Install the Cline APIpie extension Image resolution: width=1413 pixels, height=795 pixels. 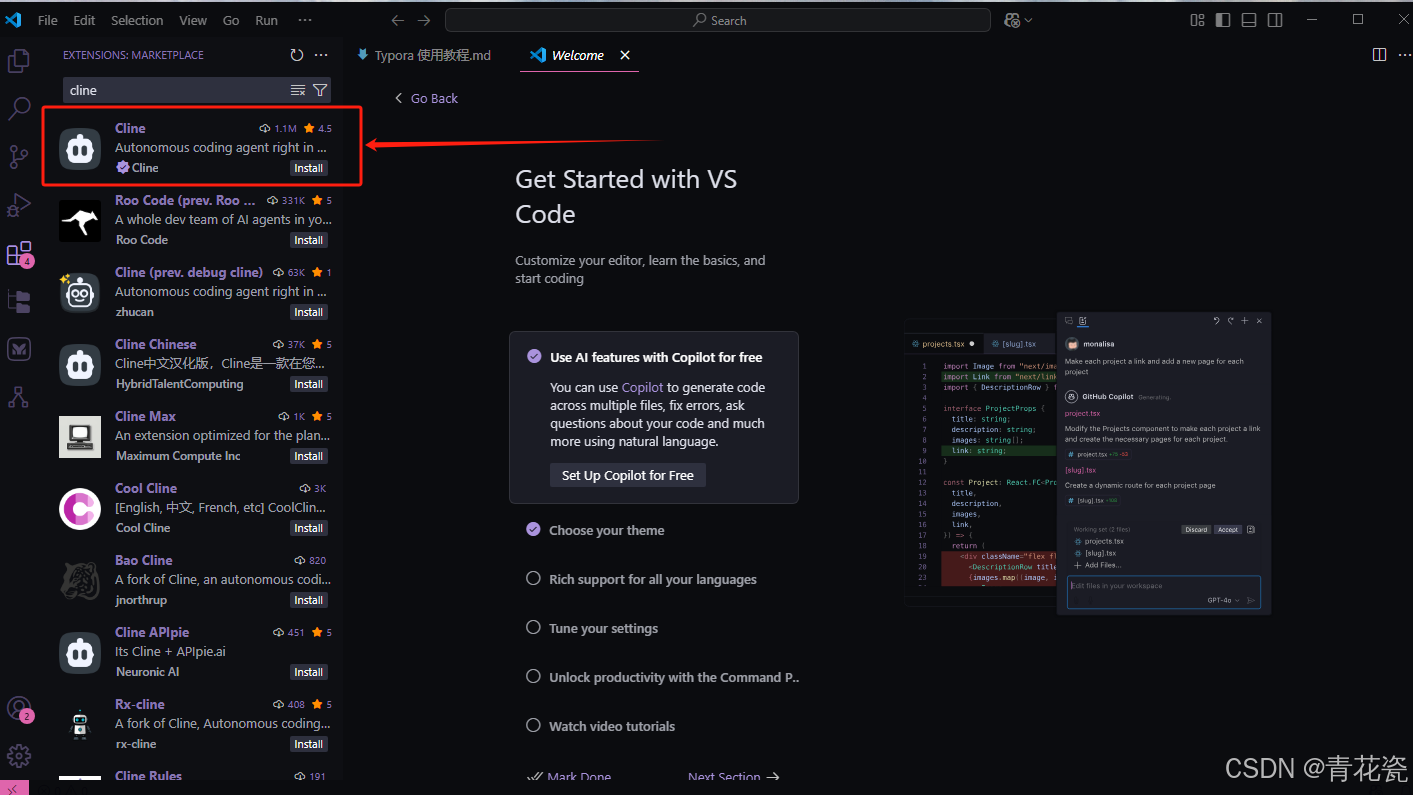pyautogui.click(x=309, y=672)
